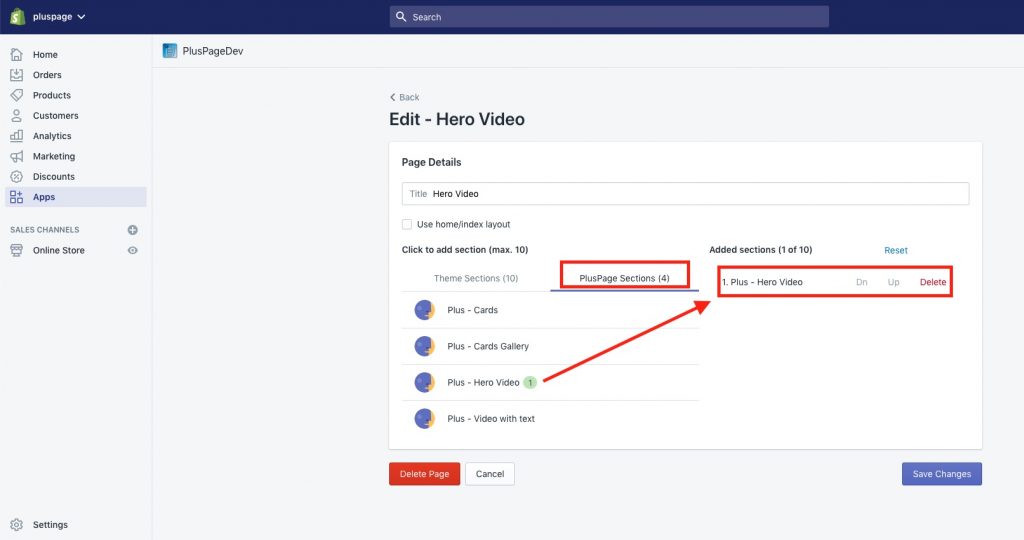
Task: Add a sales channel plus icon
Action: (133, 230)
